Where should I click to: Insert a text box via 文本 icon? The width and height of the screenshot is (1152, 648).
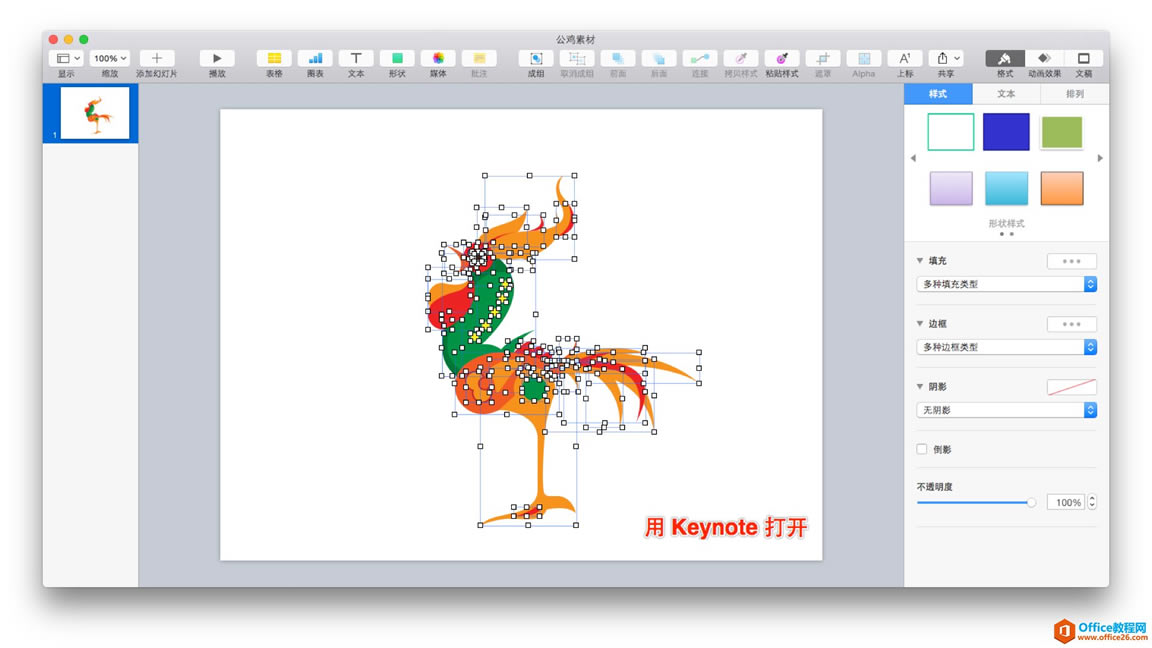click(x=356, y=60)
